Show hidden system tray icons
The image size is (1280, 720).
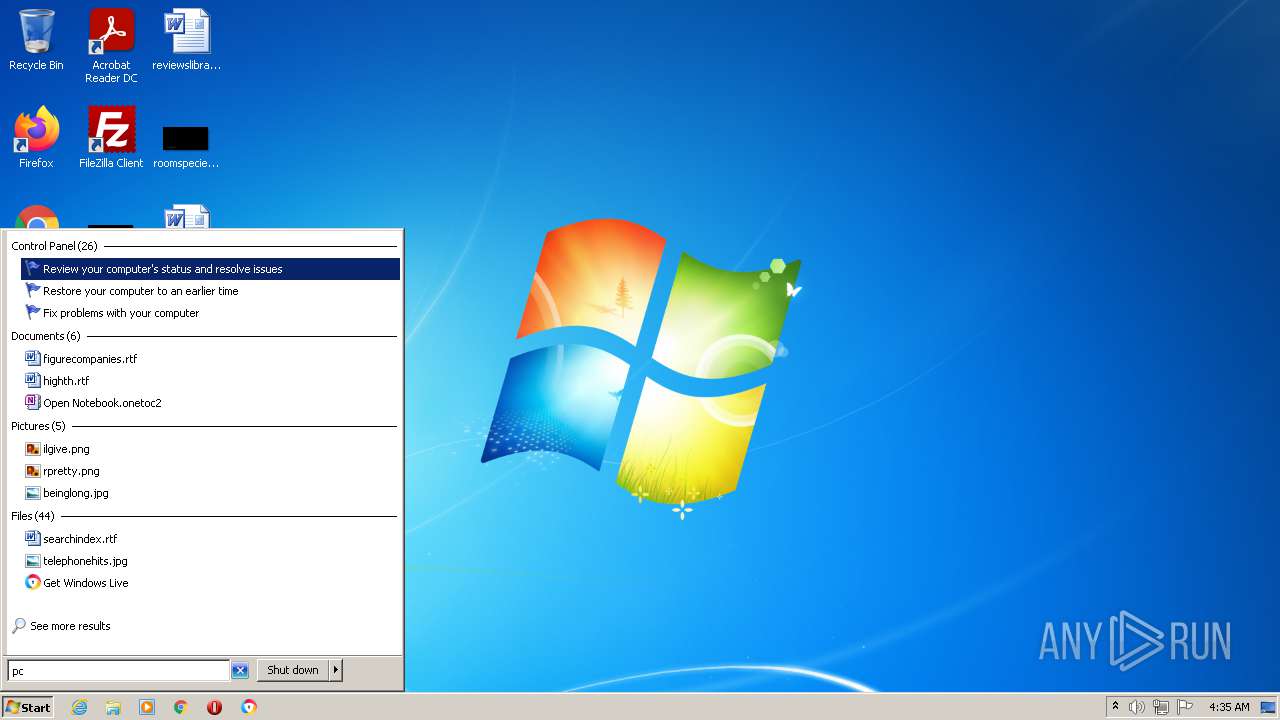[1115, 707]
